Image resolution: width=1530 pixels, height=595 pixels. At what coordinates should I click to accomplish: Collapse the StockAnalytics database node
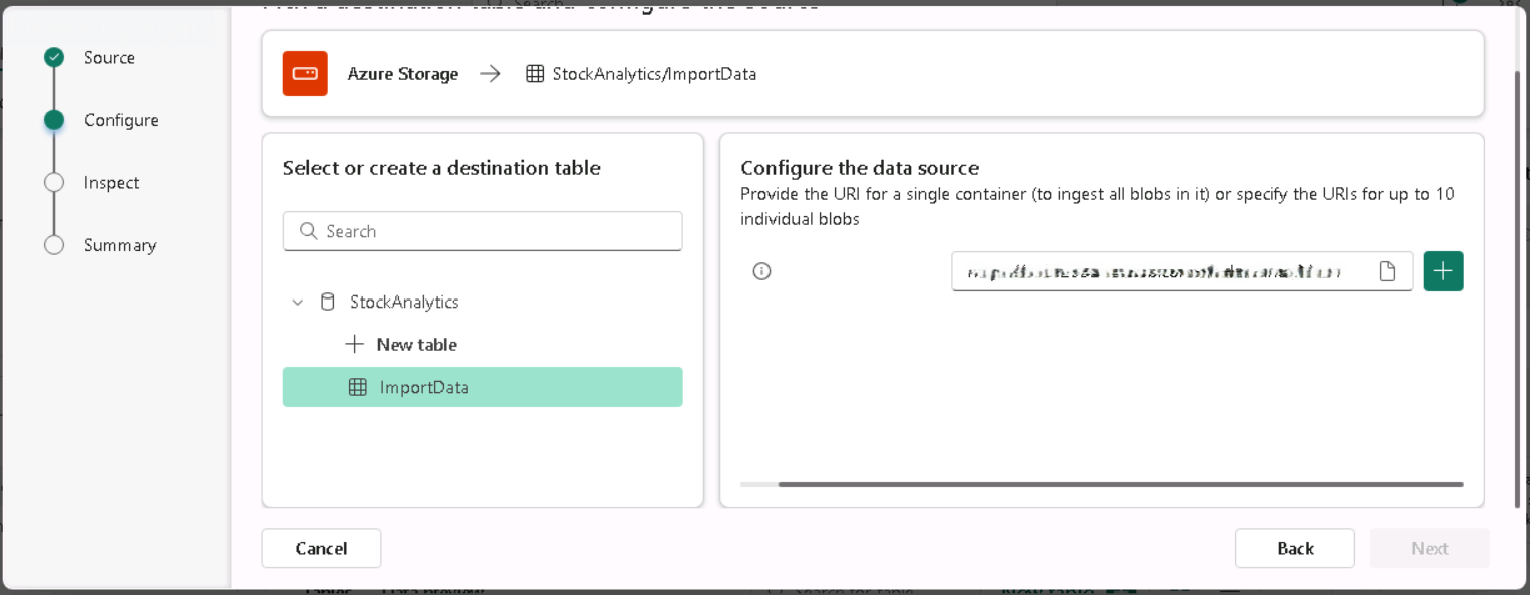click(297, 302)
